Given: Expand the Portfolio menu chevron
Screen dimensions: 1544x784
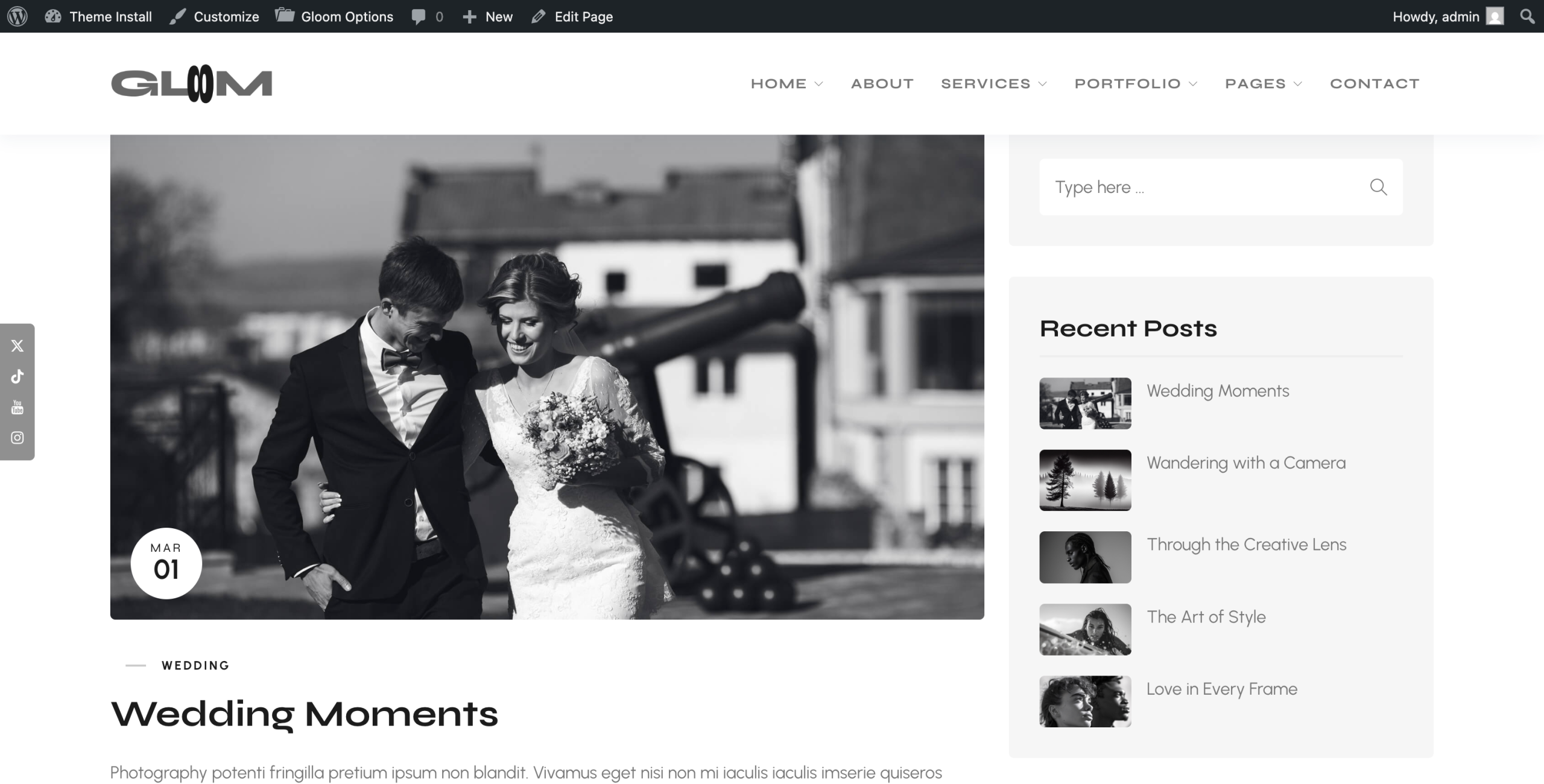Looking at the screenshot, I should tap(1192, 84).
